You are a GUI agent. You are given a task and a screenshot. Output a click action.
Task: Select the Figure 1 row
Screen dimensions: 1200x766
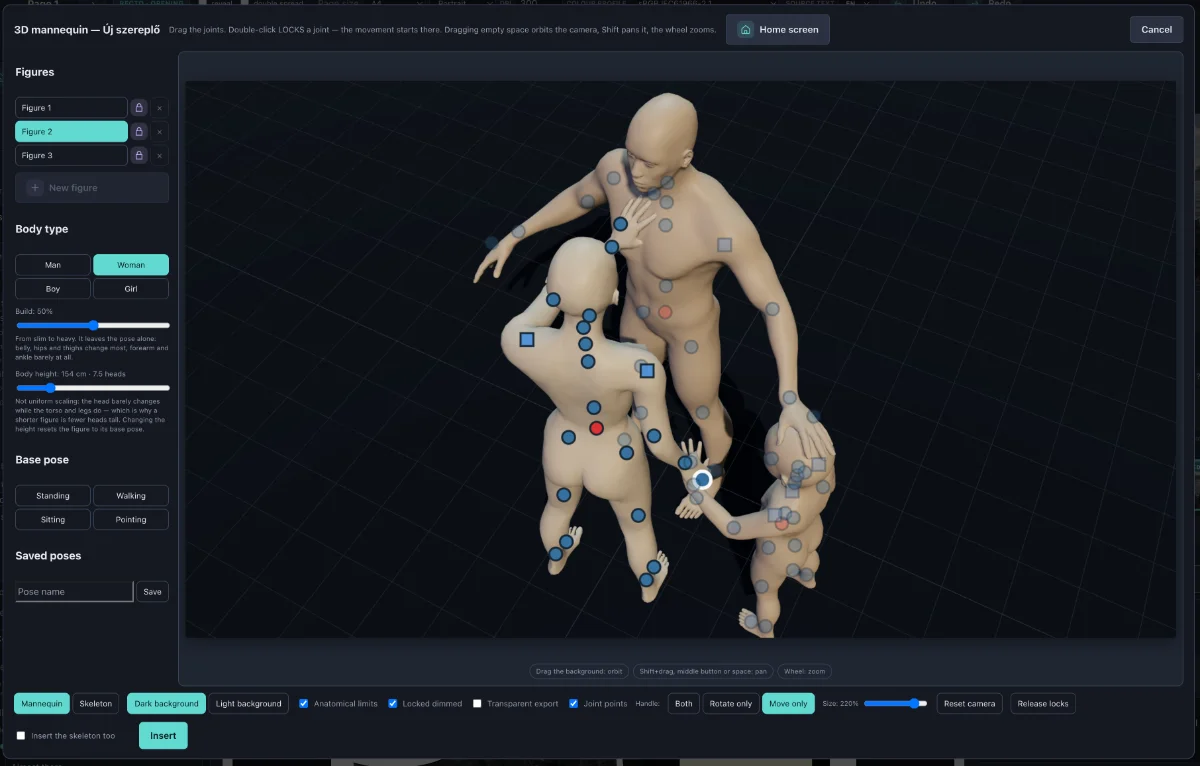[71, 107]
